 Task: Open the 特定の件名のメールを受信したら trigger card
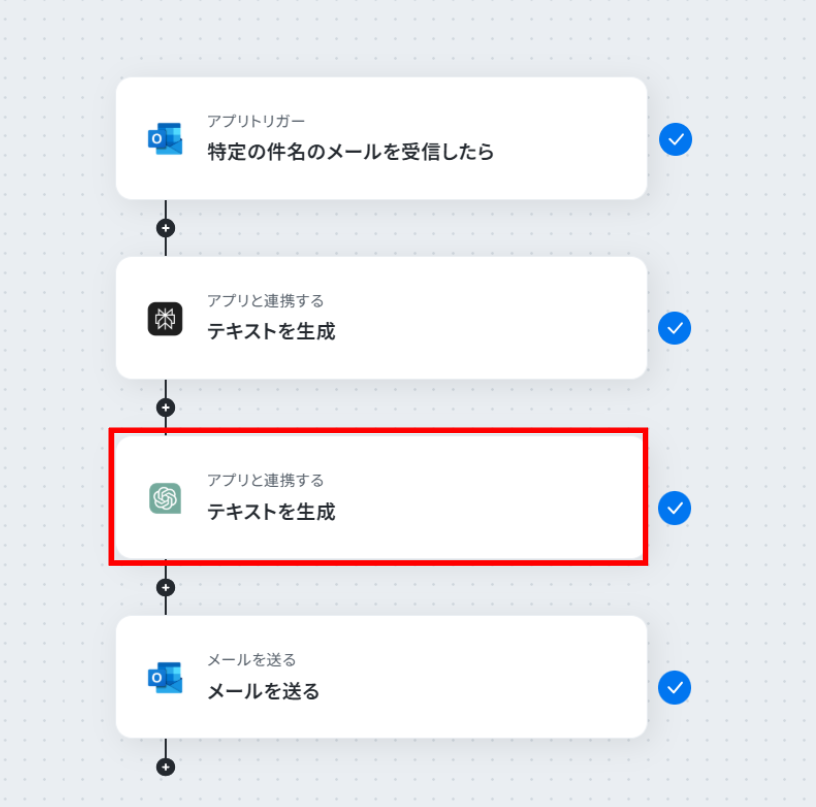coord(381,138)
